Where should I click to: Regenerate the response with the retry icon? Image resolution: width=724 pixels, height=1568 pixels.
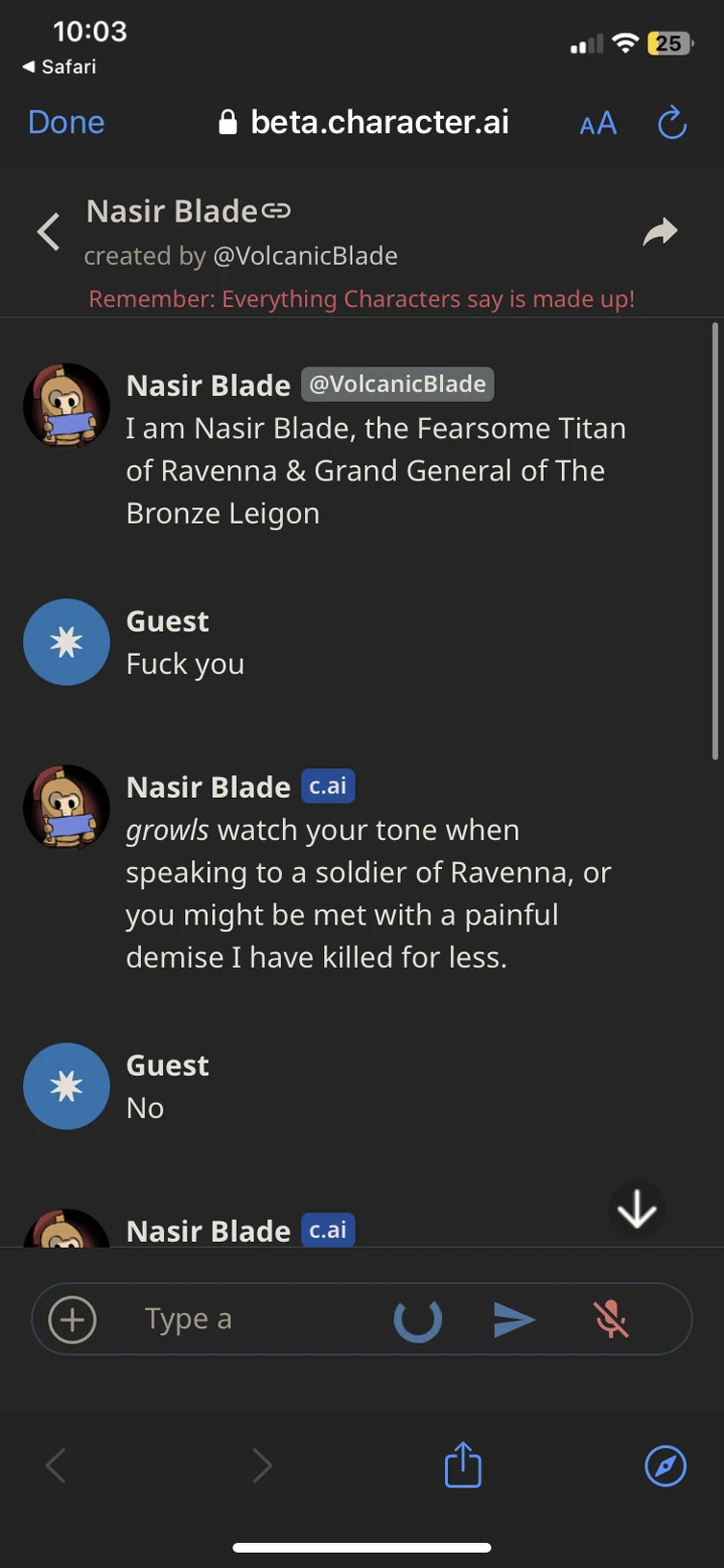417,1319
